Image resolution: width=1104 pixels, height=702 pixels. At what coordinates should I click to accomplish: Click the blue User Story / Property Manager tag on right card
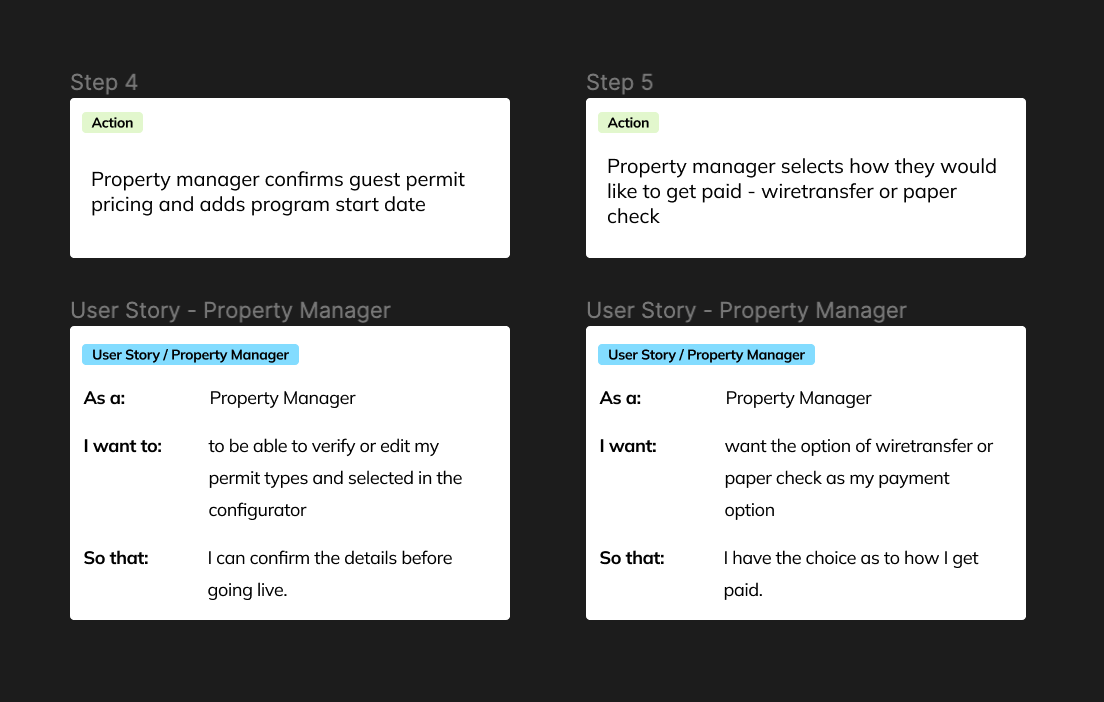point(706,355)
